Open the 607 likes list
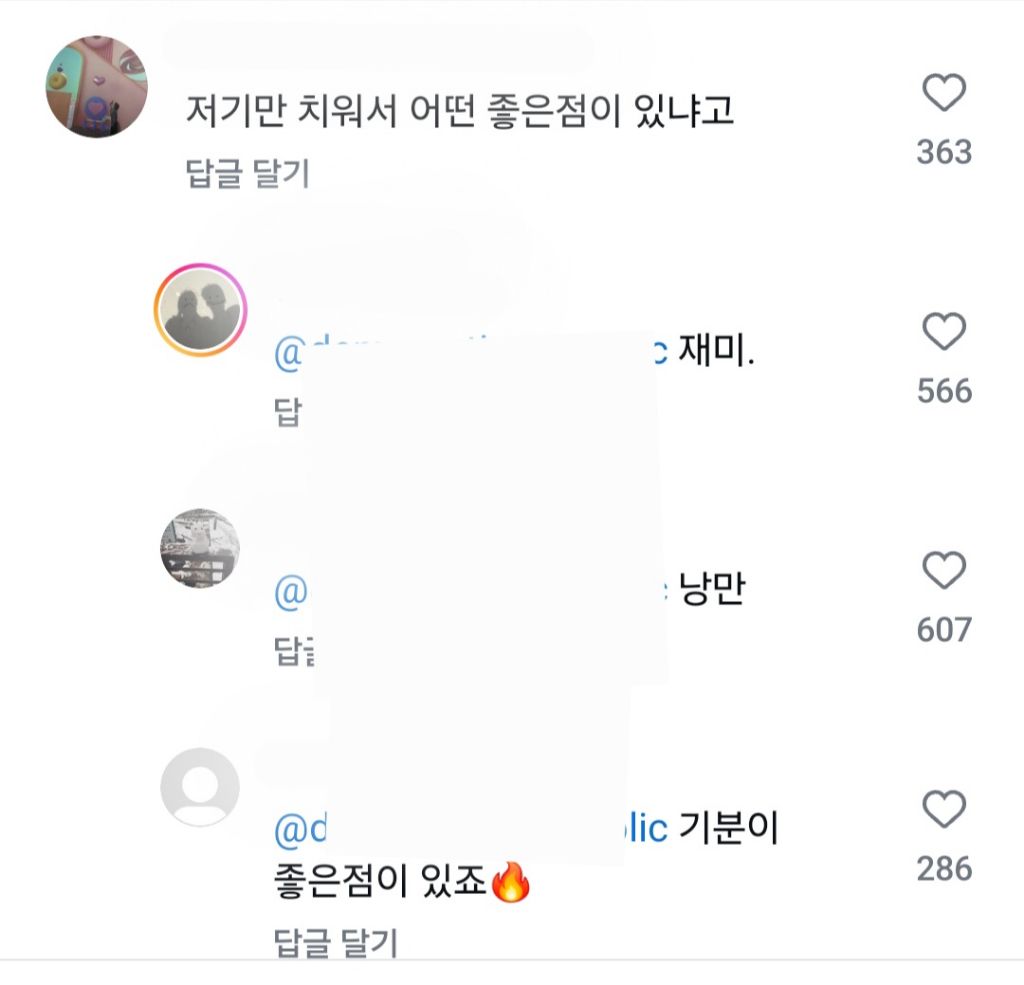Screen dimensions: 1024x985 (943, 630)
